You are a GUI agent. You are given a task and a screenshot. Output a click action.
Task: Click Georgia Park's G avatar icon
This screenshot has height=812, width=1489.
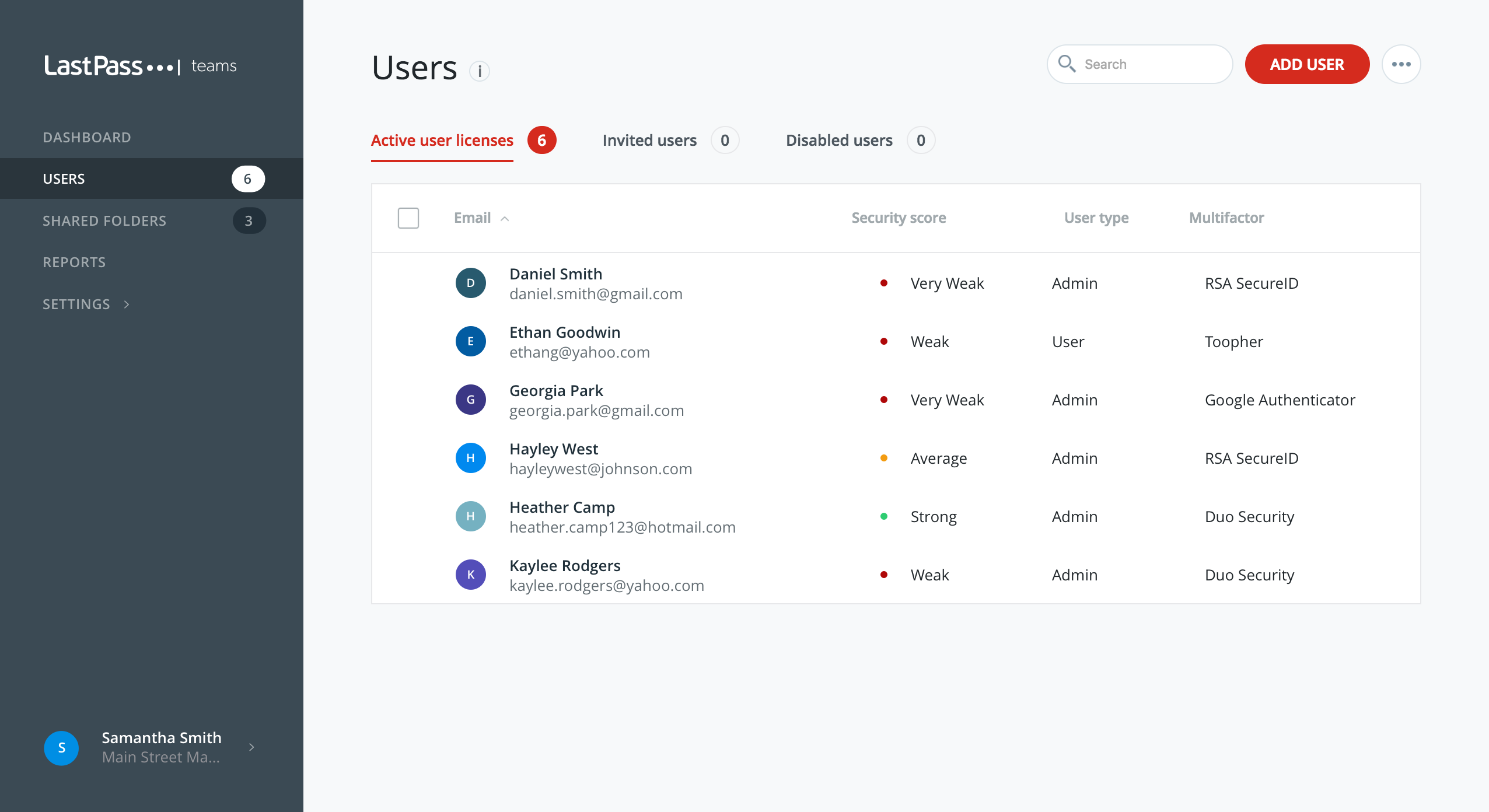470,400
